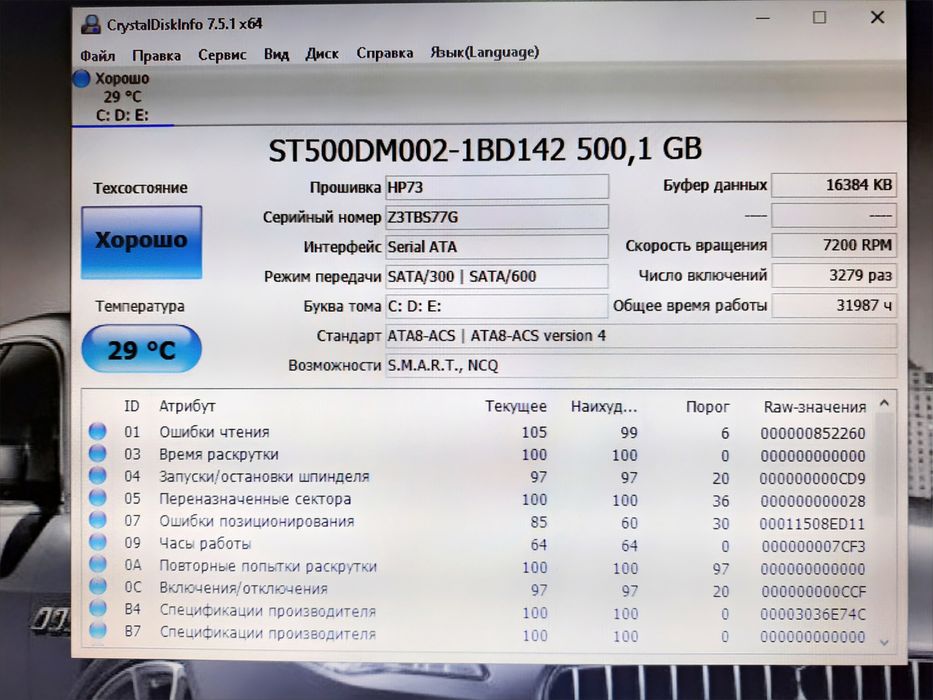Open the Диск menu

point(322,54)
